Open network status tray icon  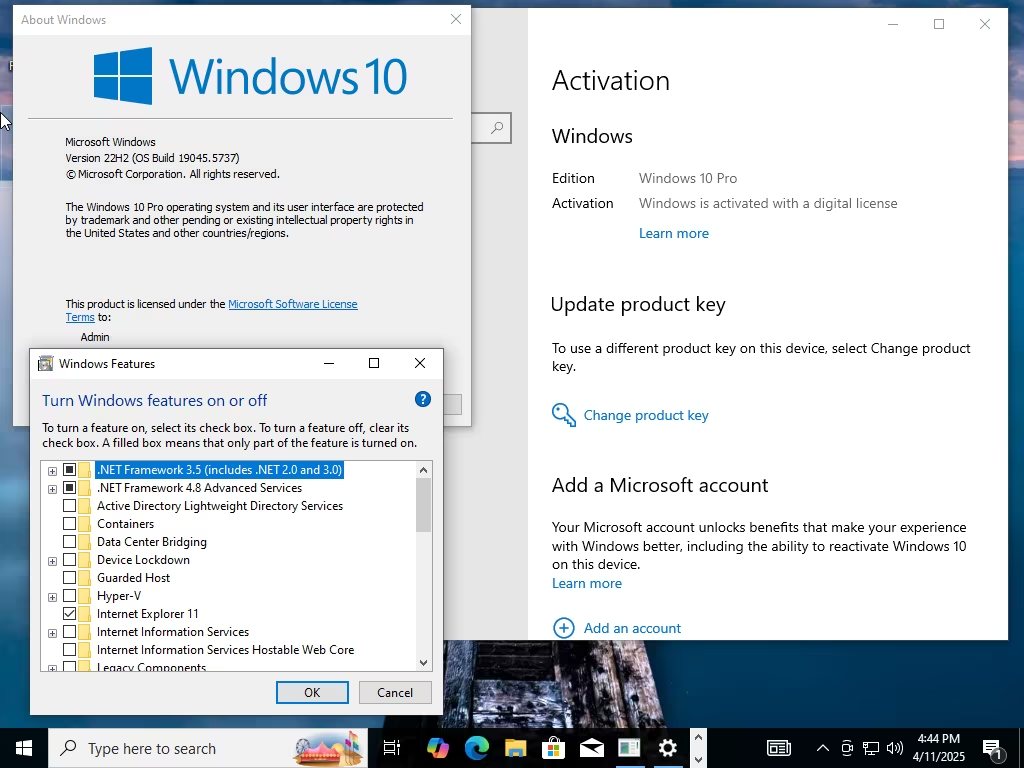871,748
